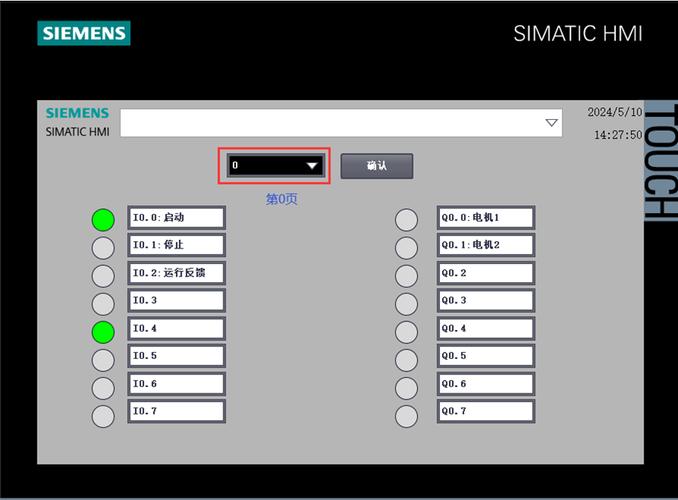Select the I0.1: 停止 label field
This screenshot has width=678, height=500.
point(176,245)
